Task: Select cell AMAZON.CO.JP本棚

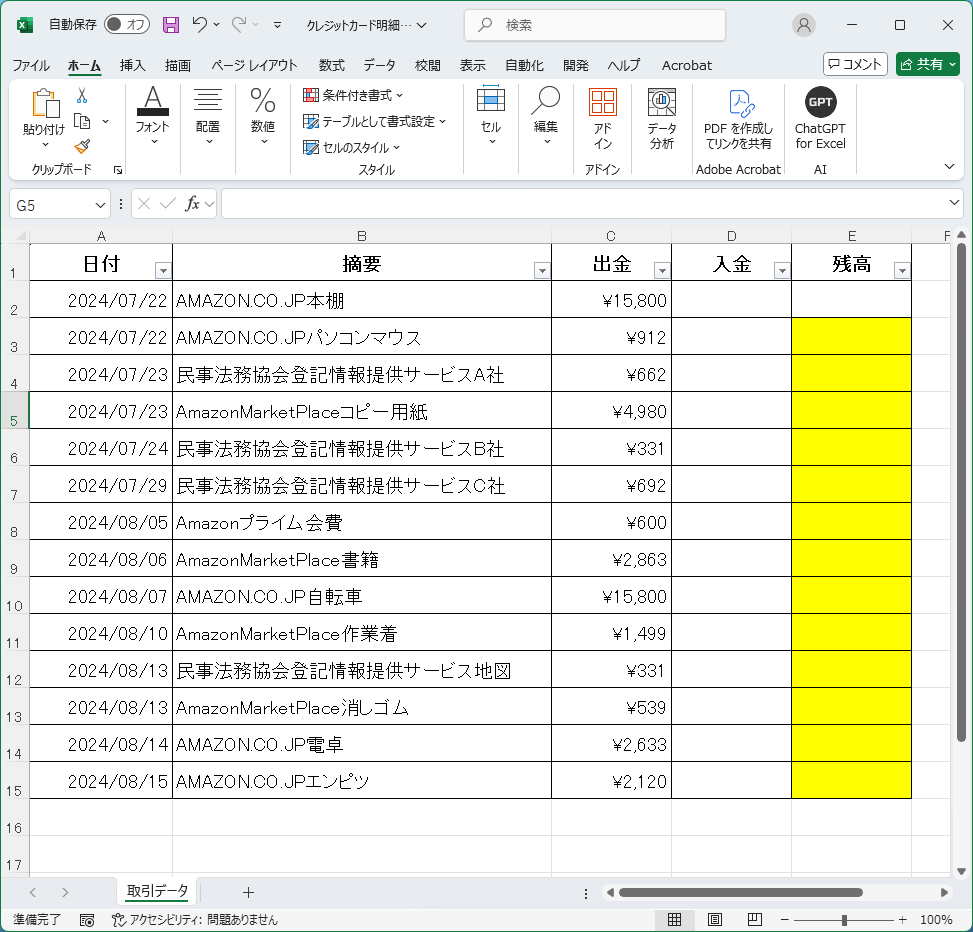Action: point(362,300)
